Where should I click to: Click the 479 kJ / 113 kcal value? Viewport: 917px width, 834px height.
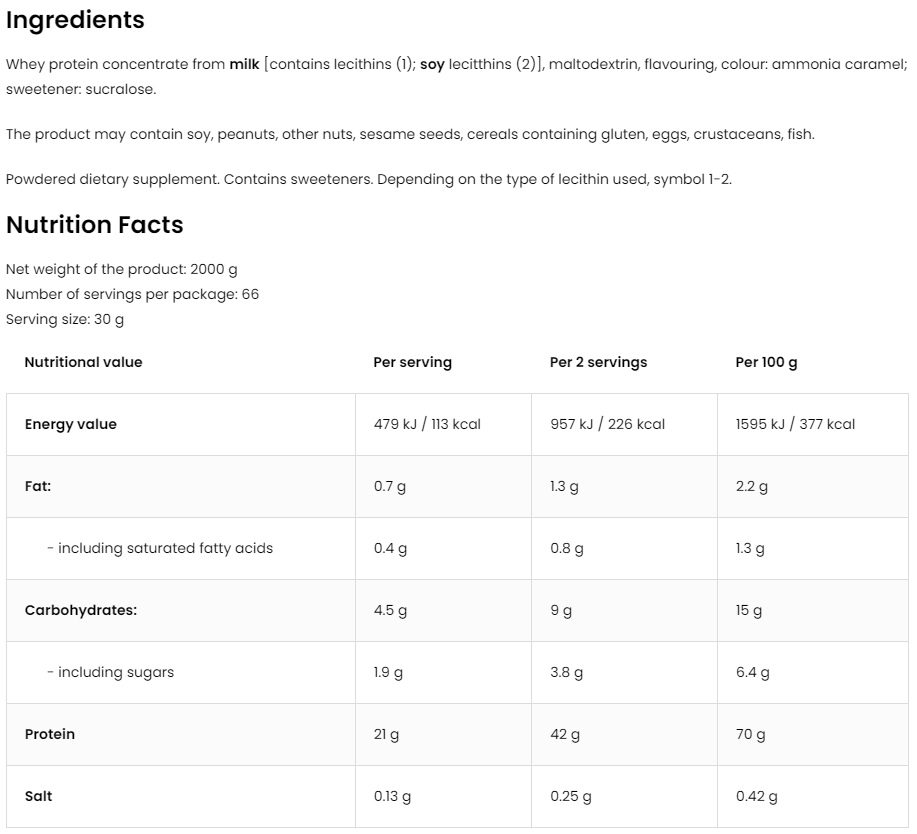click(x=427, y=424)
